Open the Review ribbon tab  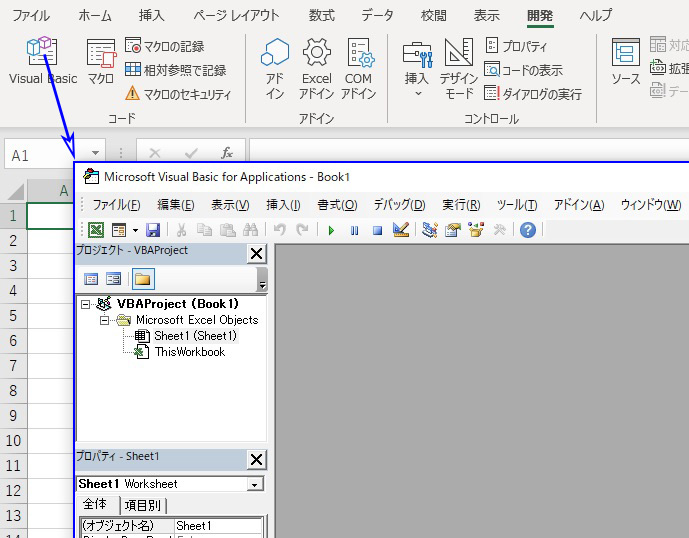coord(434,15)
